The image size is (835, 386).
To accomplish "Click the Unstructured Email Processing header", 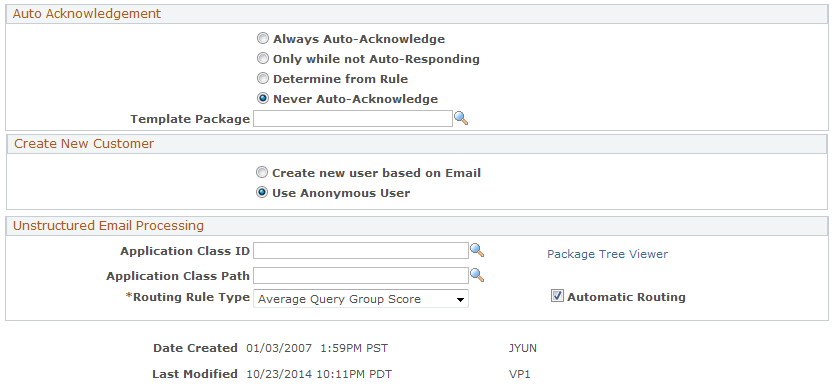I will [417, 226].
